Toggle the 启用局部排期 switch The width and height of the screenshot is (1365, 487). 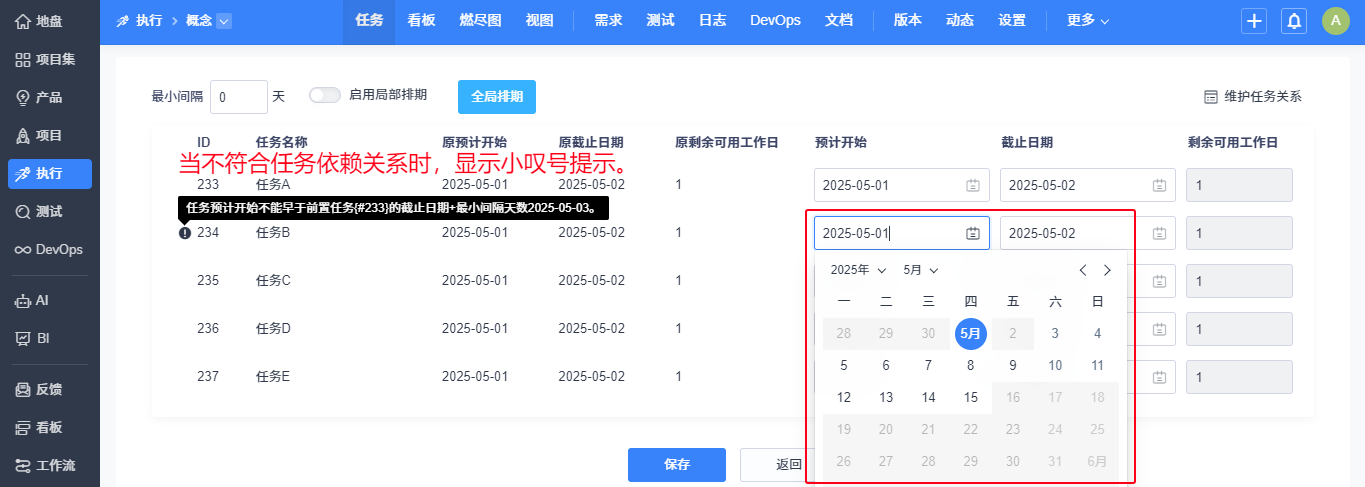pyautogui.click(x=325, y=95)
